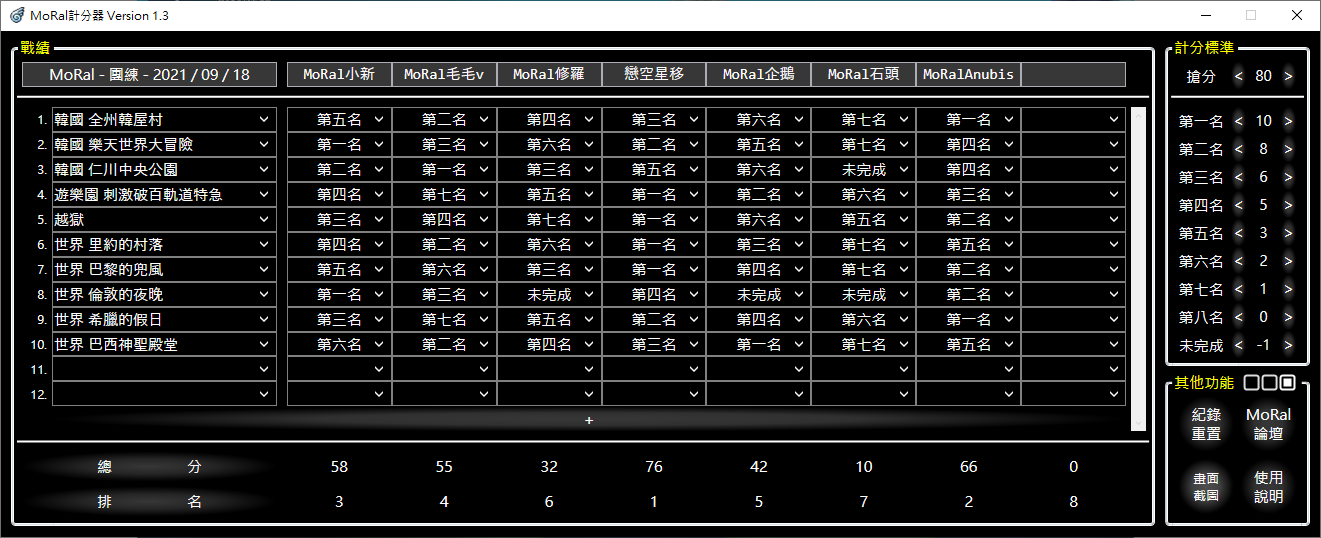Decrease points for 第五名
1321x538 pixels.
click(x=1240, y=233)
